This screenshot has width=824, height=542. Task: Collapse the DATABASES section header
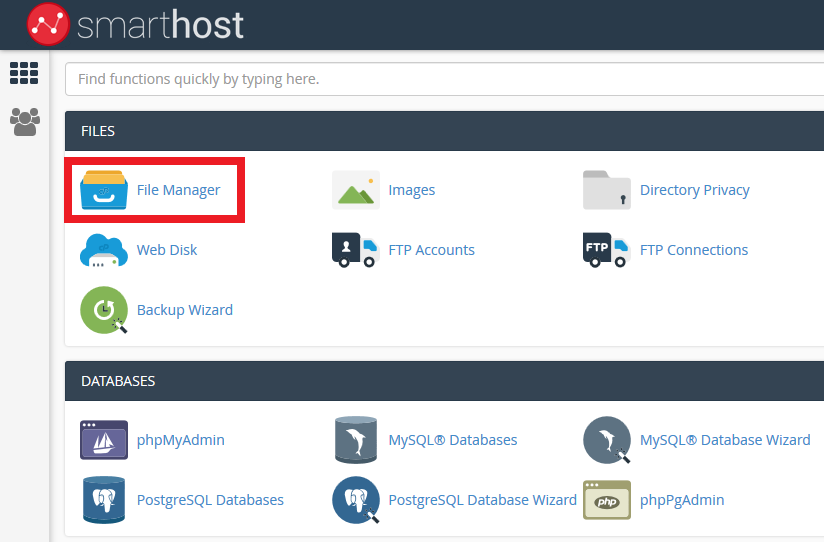pos(445,381)
